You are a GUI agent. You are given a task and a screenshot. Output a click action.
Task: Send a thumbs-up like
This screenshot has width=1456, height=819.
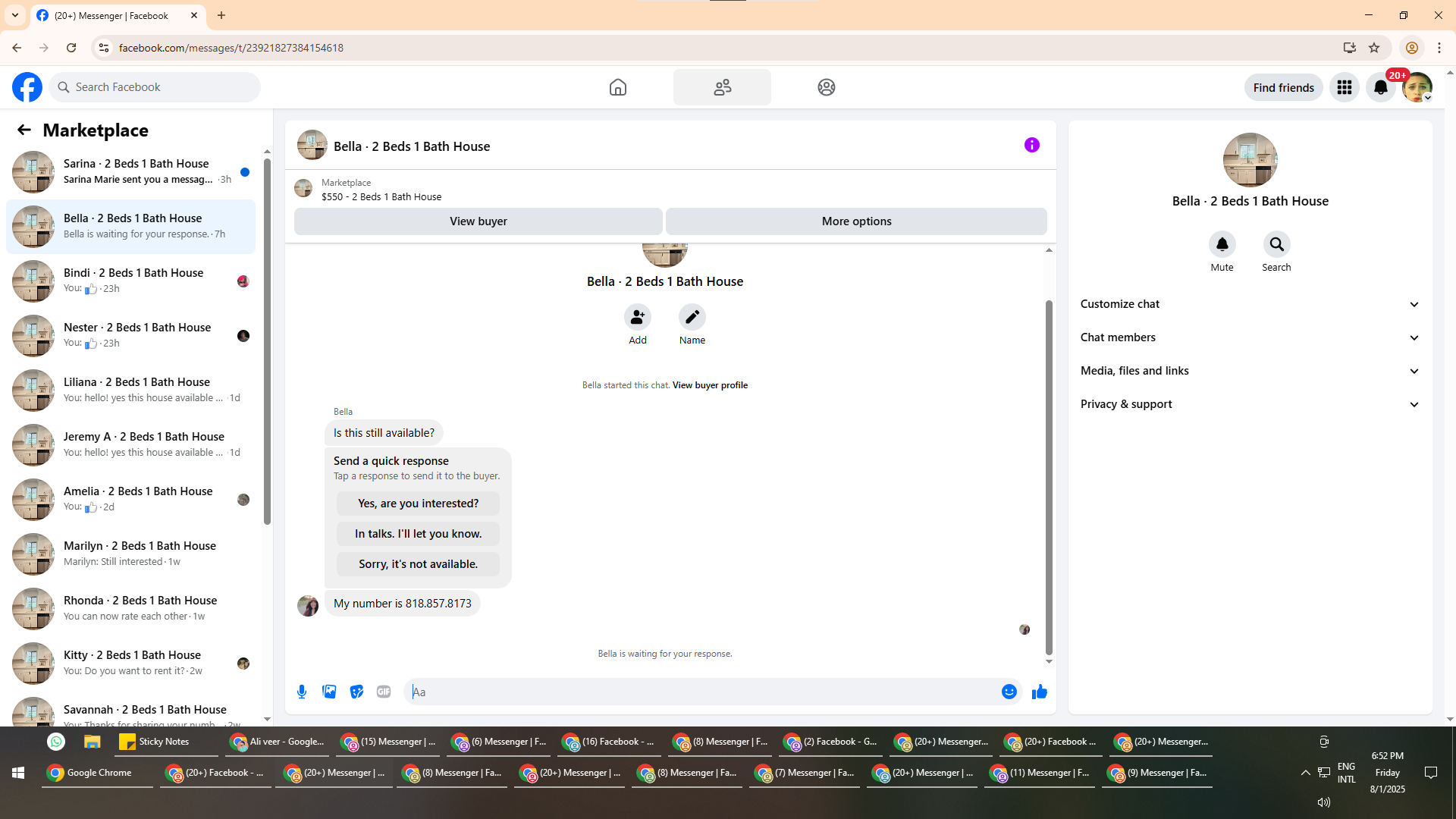coord(1039,692)
